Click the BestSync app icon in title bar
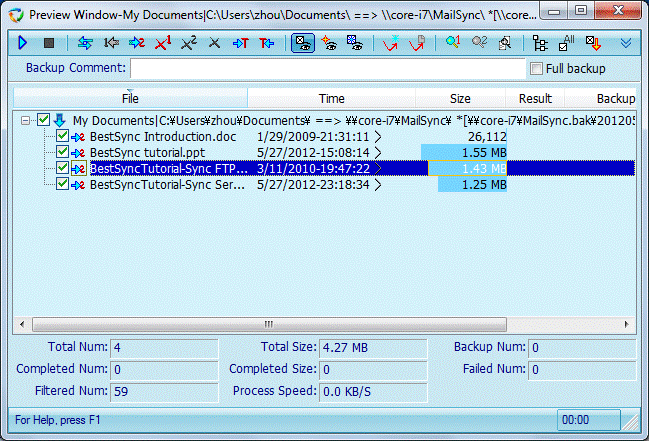649x441 pixels. pyautogui.click(x=17, y=15)
